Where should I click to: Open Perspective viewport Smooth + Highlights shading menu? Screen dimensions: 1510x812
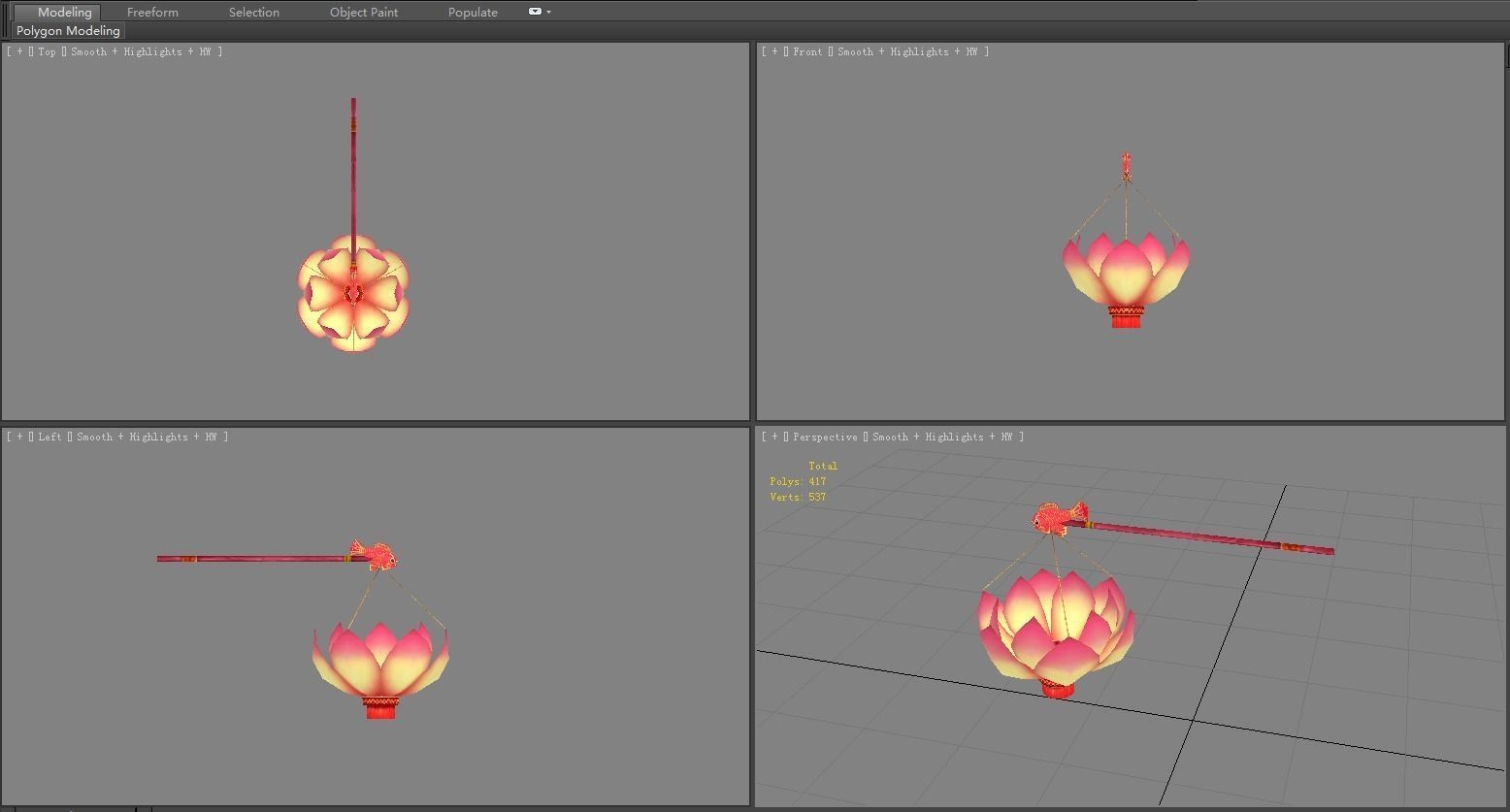pyautogui.click(x=942, y=437)
